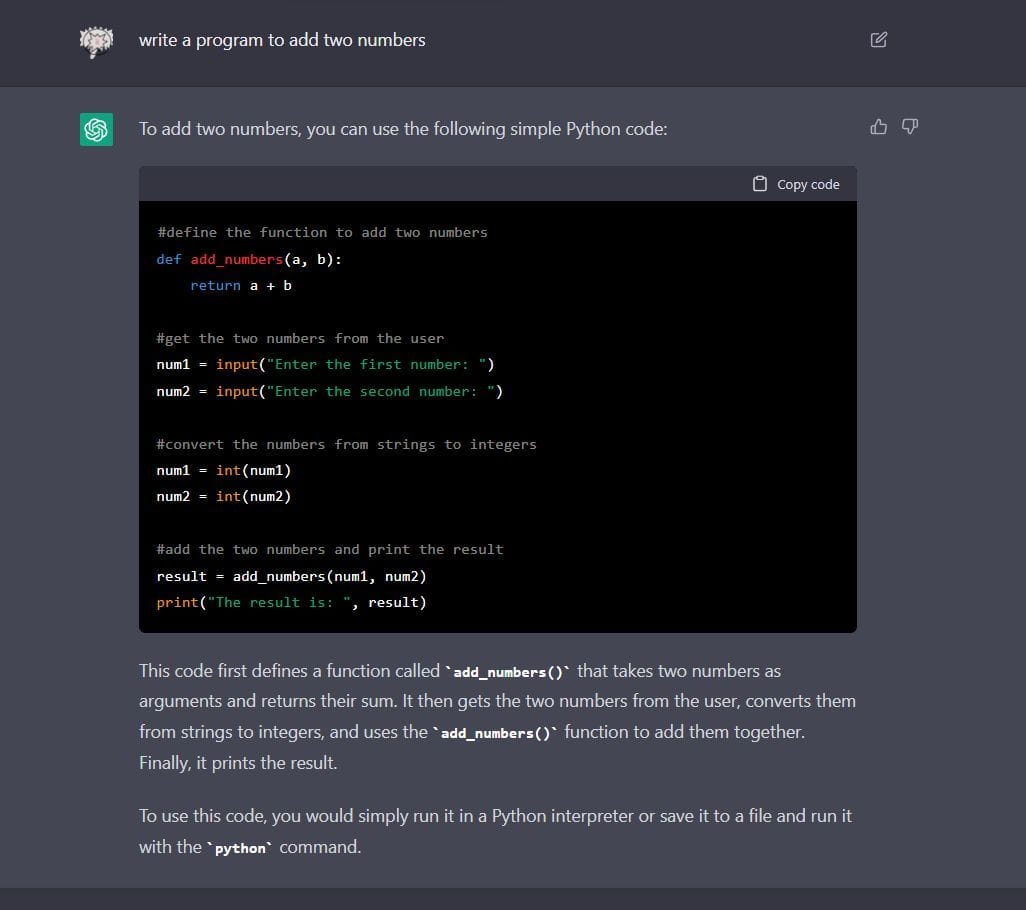Screen dimensions: 1026x910
Task: Click the user profile avatar image
Action: tap(96, 43)
